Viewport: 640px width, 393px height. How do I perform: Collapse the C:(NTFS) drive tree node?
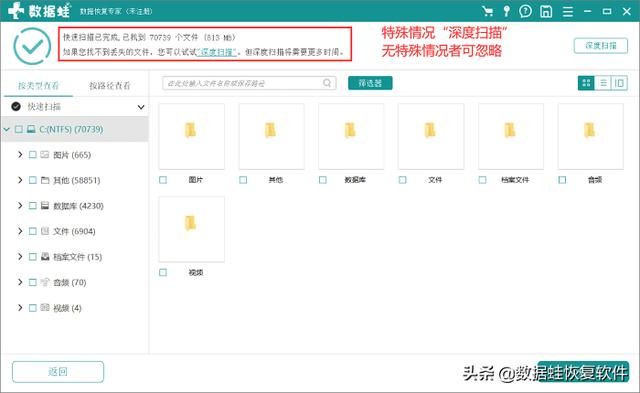(x=7, y=129)
